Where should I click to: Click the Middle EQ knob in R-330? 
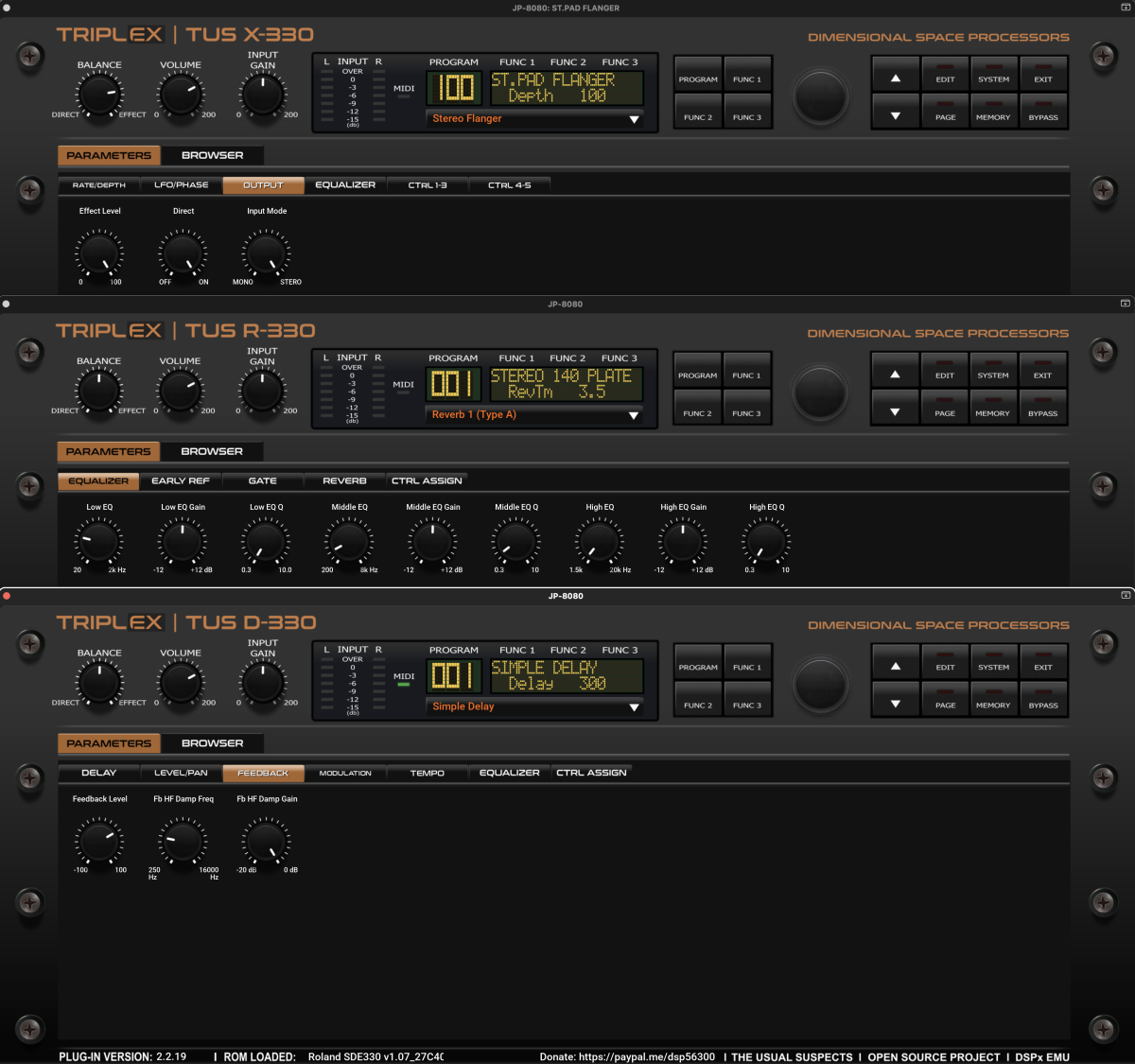point(349,542)
